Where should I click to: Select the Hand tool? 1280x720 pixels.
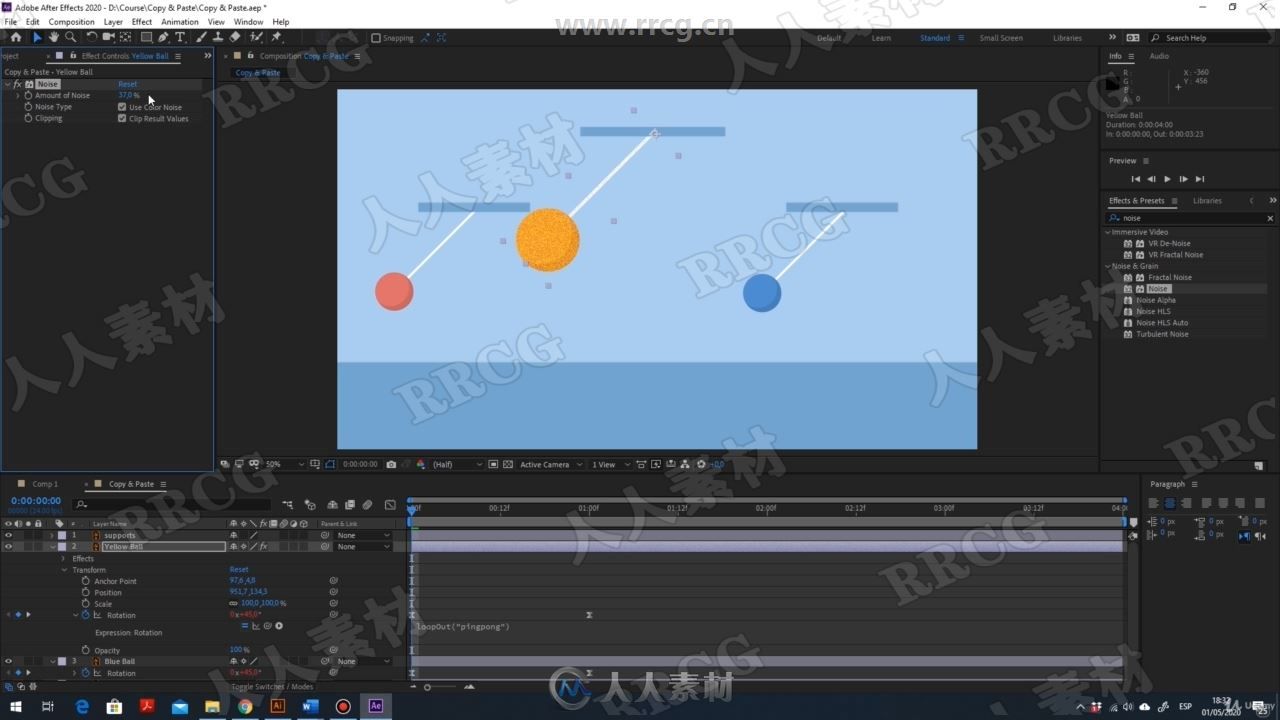(x=54, y=37)
